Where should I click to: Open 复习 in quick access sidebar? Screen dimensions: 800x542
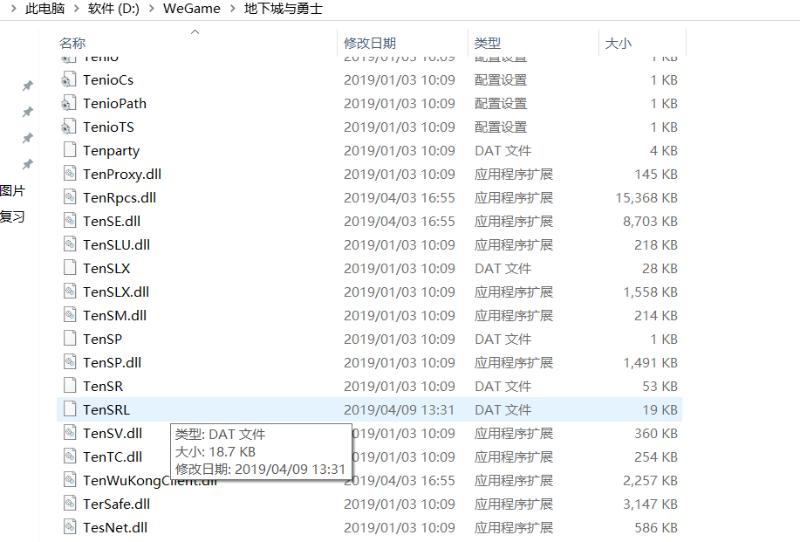pyautogui.click(x=13, y=217)
